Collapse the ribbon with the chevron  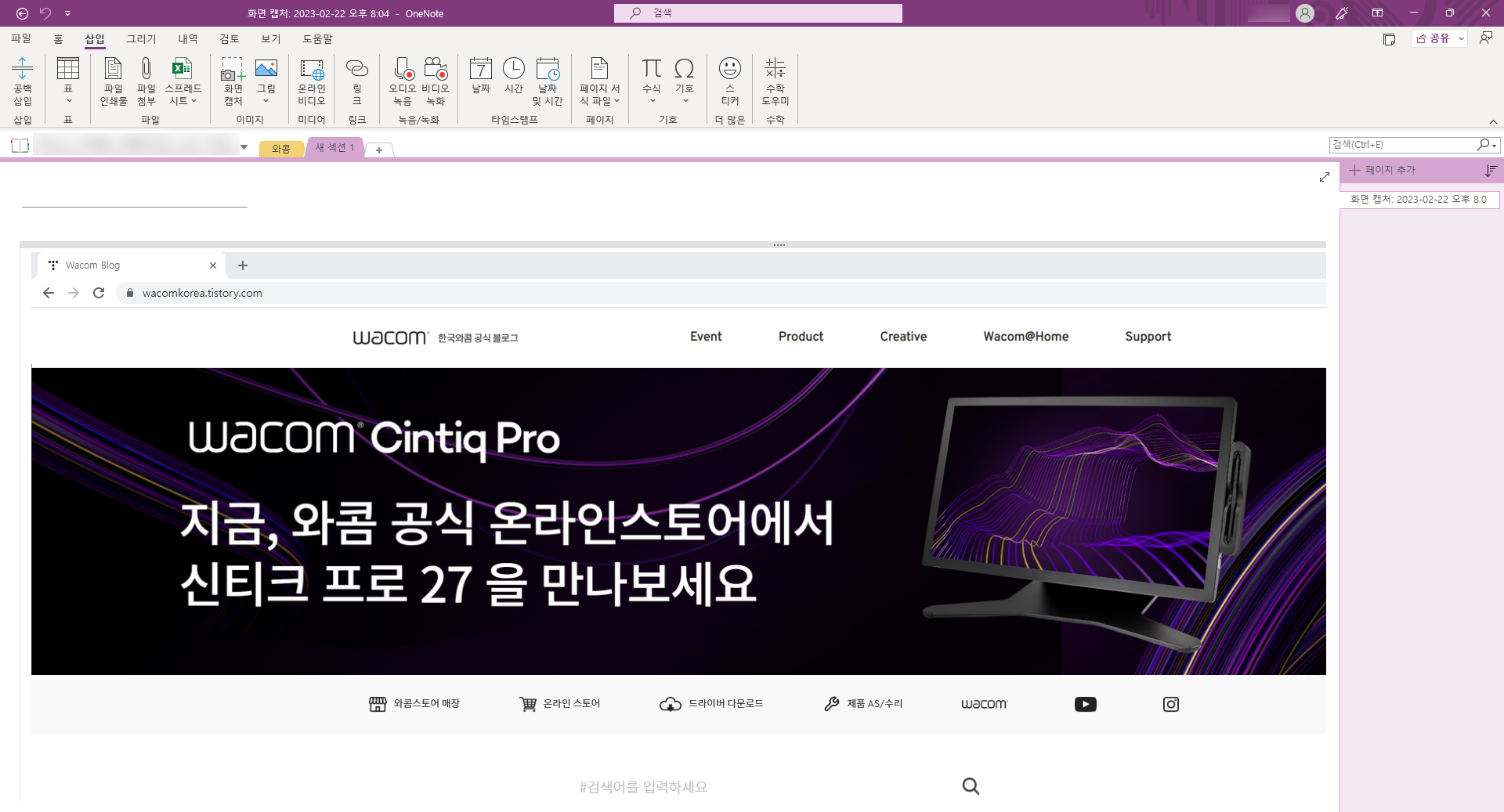click(x=1493, y=121)
